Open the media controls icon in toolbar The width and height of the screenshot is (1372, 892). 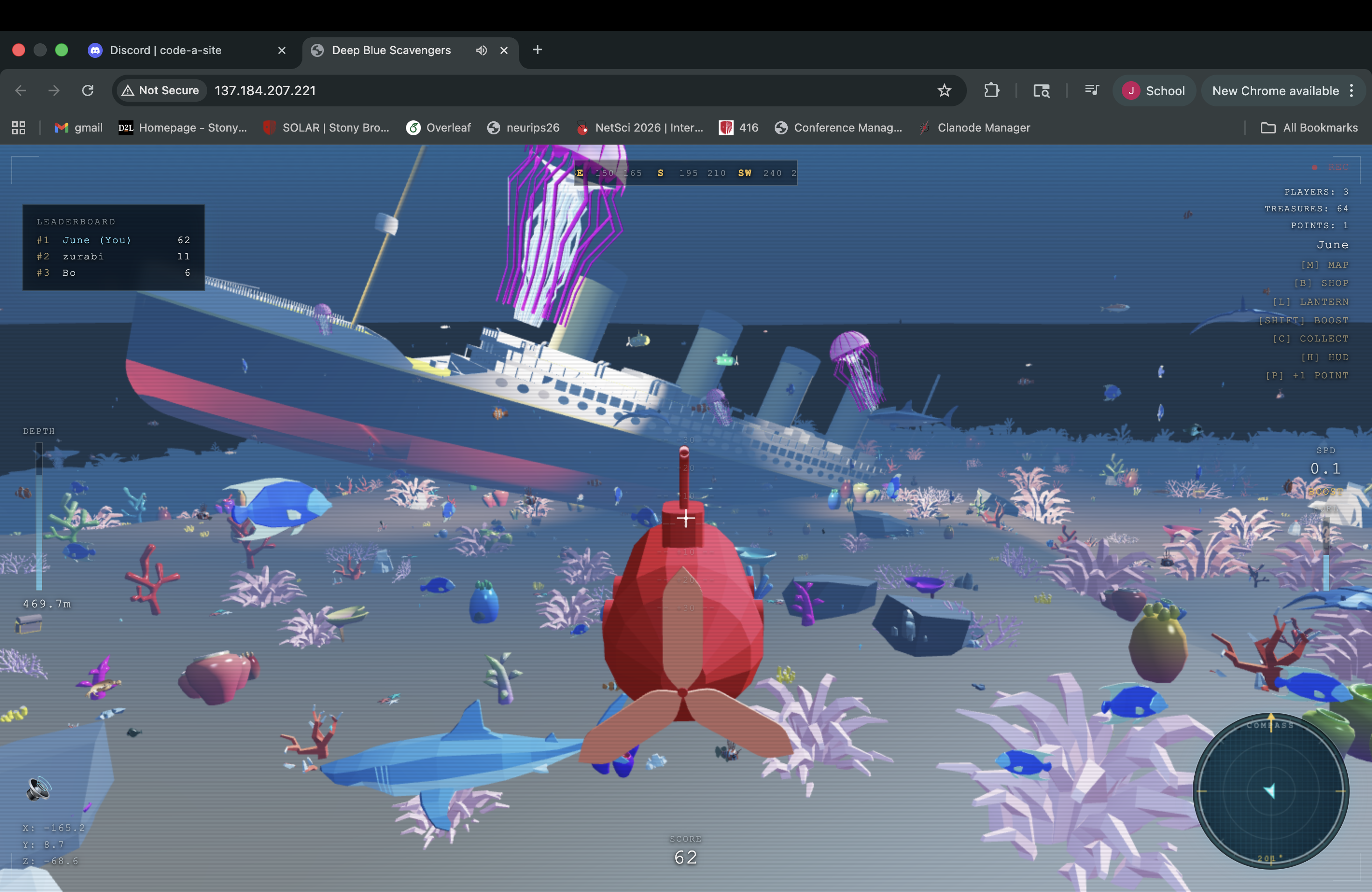click(1091, 91)
